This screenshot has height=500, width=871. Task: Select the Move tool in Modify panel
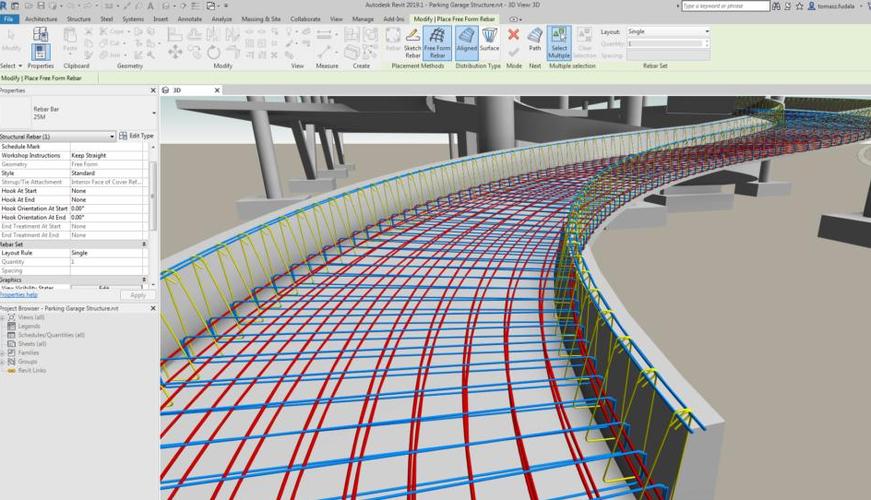(x=175, y=52)
